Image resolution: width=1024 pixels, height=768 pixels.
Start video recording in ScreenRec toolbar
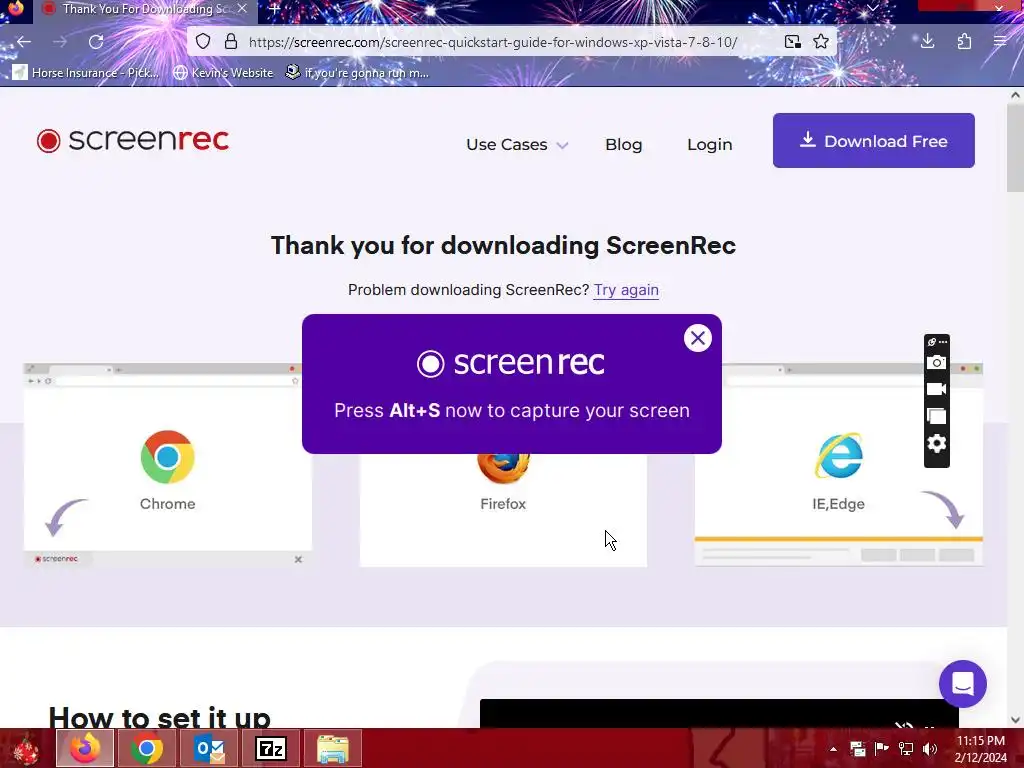pos(936,389)
